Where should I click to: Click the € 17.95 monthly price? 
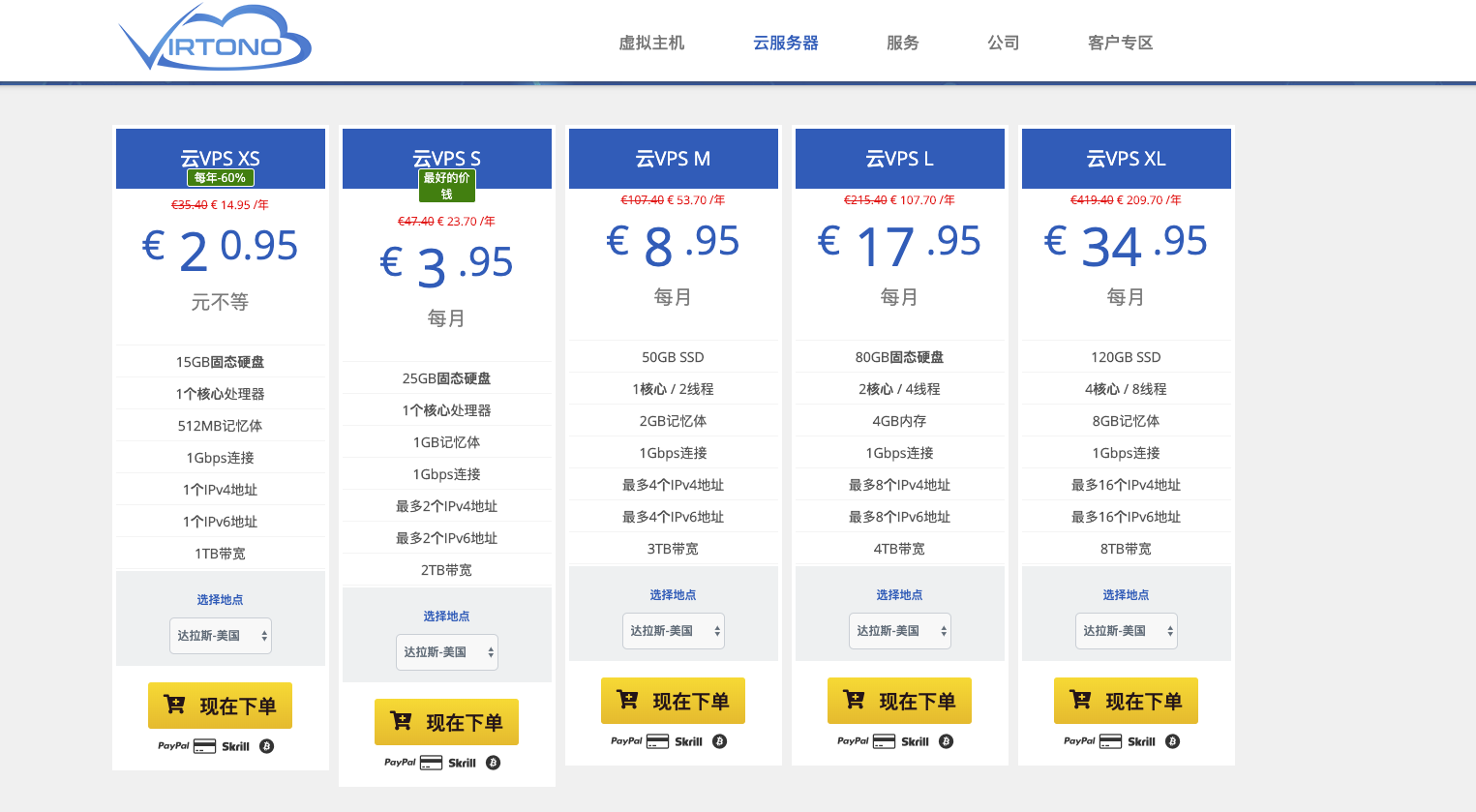[x=899, y=244]
